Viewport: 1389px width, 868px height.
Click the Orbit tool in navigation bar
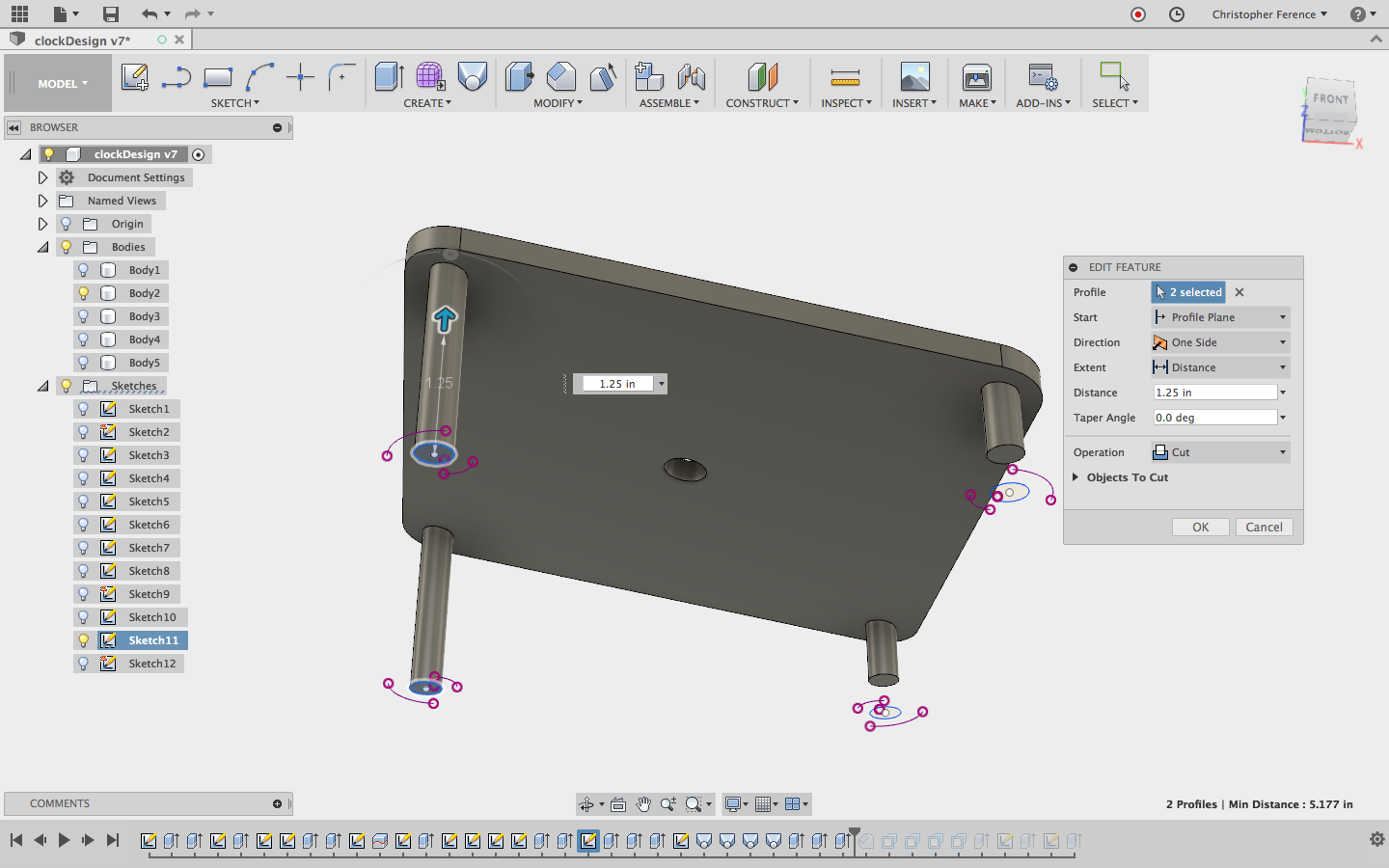(x=586, y=804)
